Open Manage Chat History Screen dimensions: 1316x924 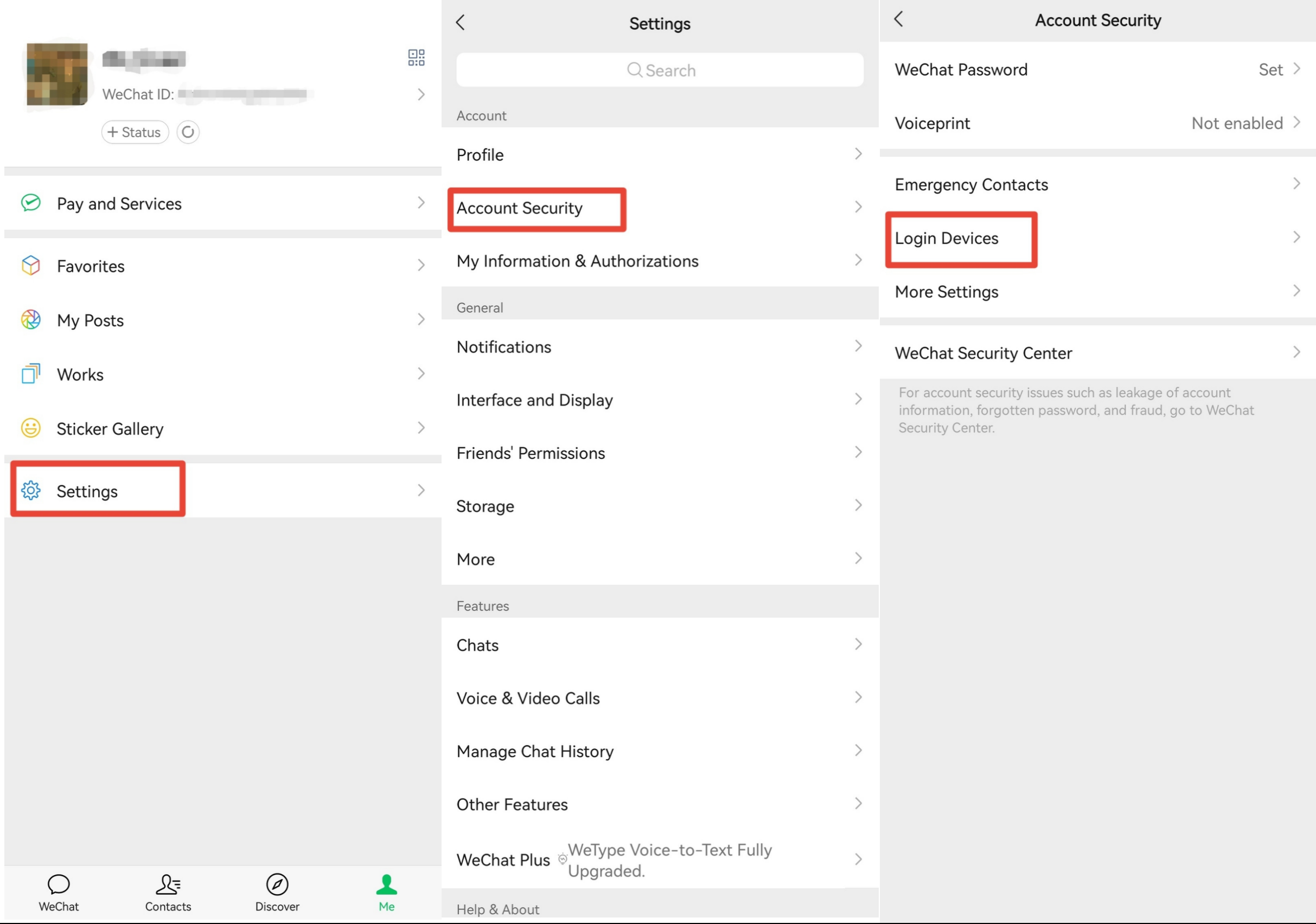660,752
